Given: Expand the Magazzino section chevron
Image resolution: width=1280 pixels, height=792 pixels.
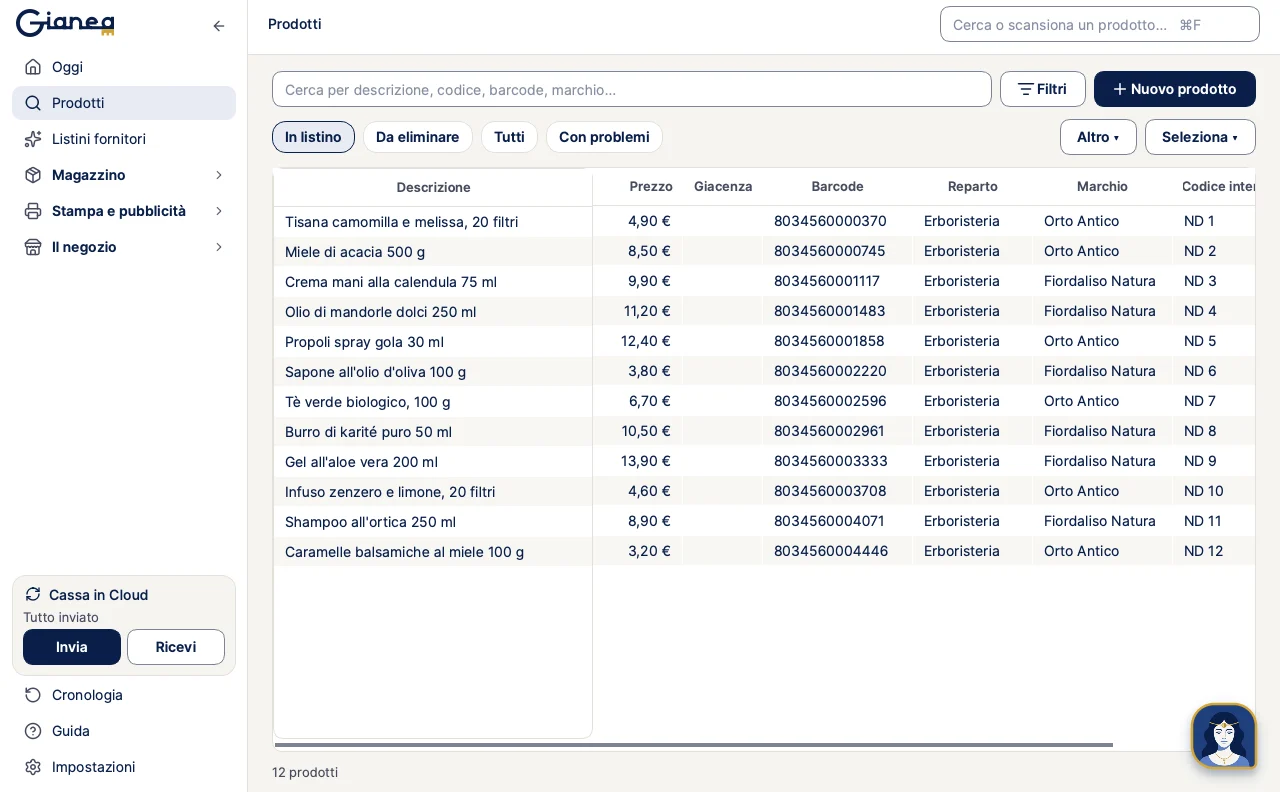Looking at the screenshot, I should (219, 175).
